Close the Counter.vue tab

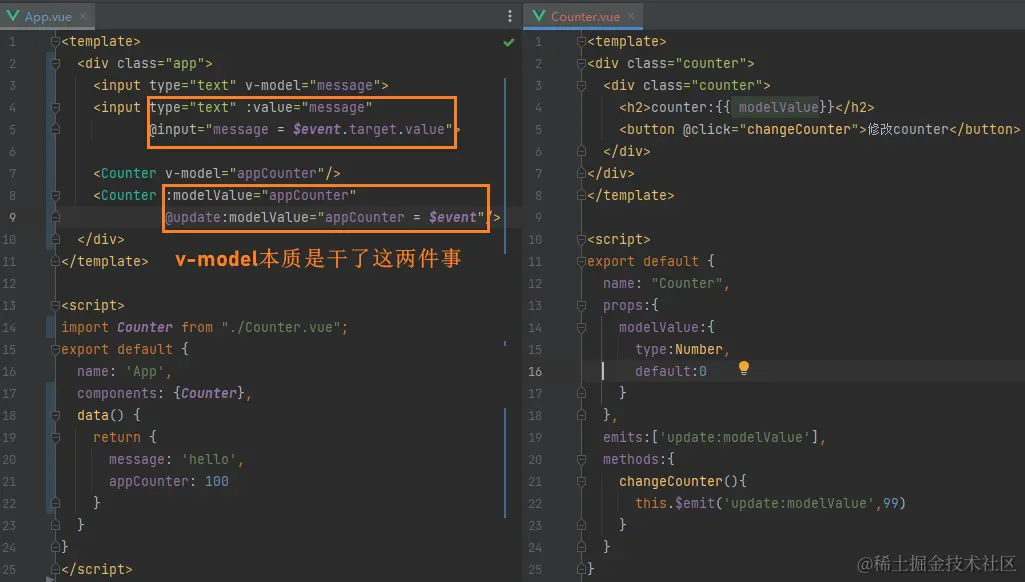click(x=631, y=16)
